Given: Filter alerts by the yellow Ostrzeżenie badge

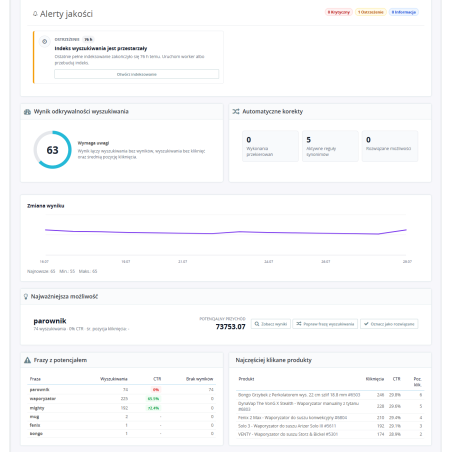Looking at the screenshot, I should (x=370, y=12).
